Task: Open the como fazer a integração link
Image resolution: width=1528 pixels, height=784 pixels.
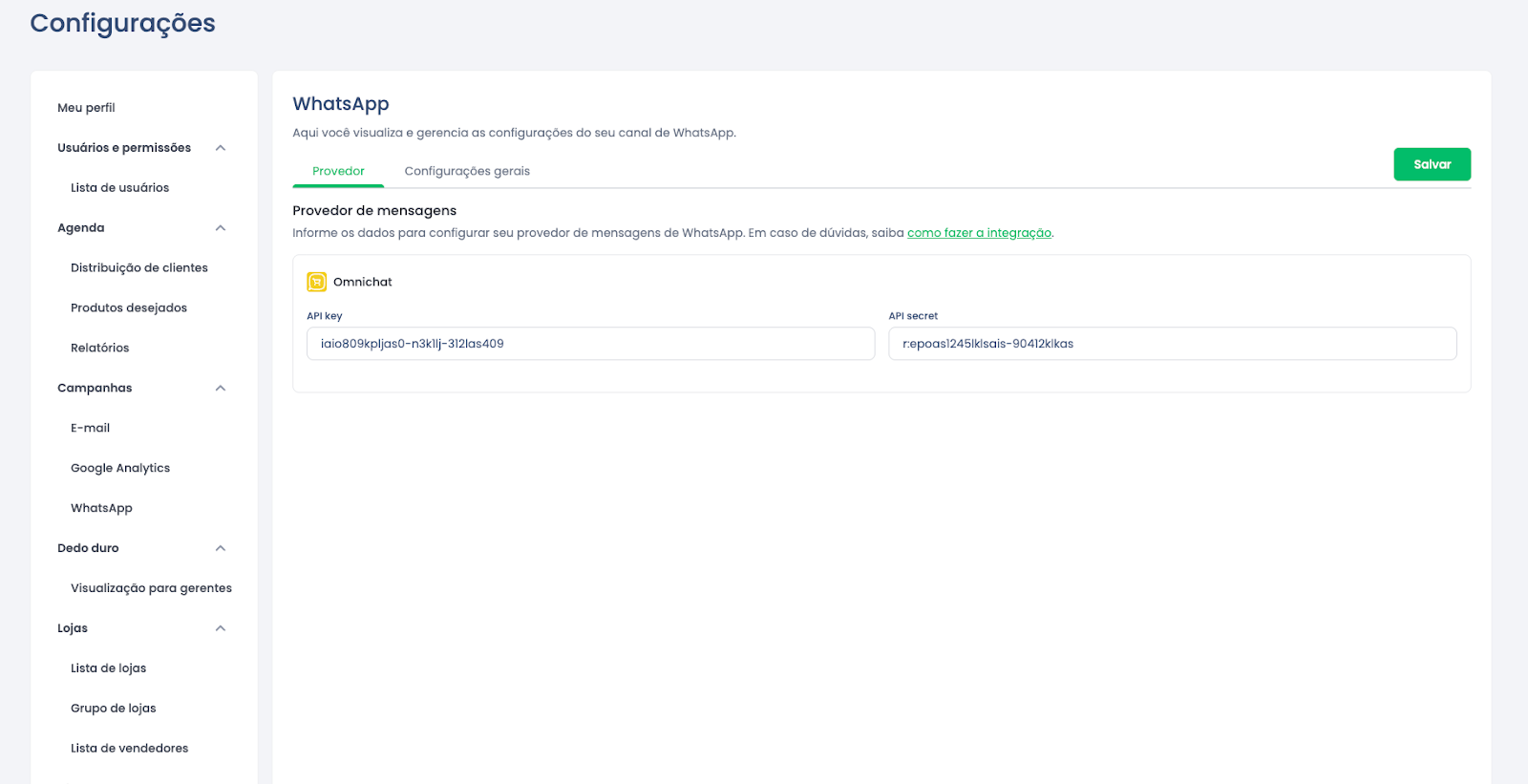Action: (979, 233)
